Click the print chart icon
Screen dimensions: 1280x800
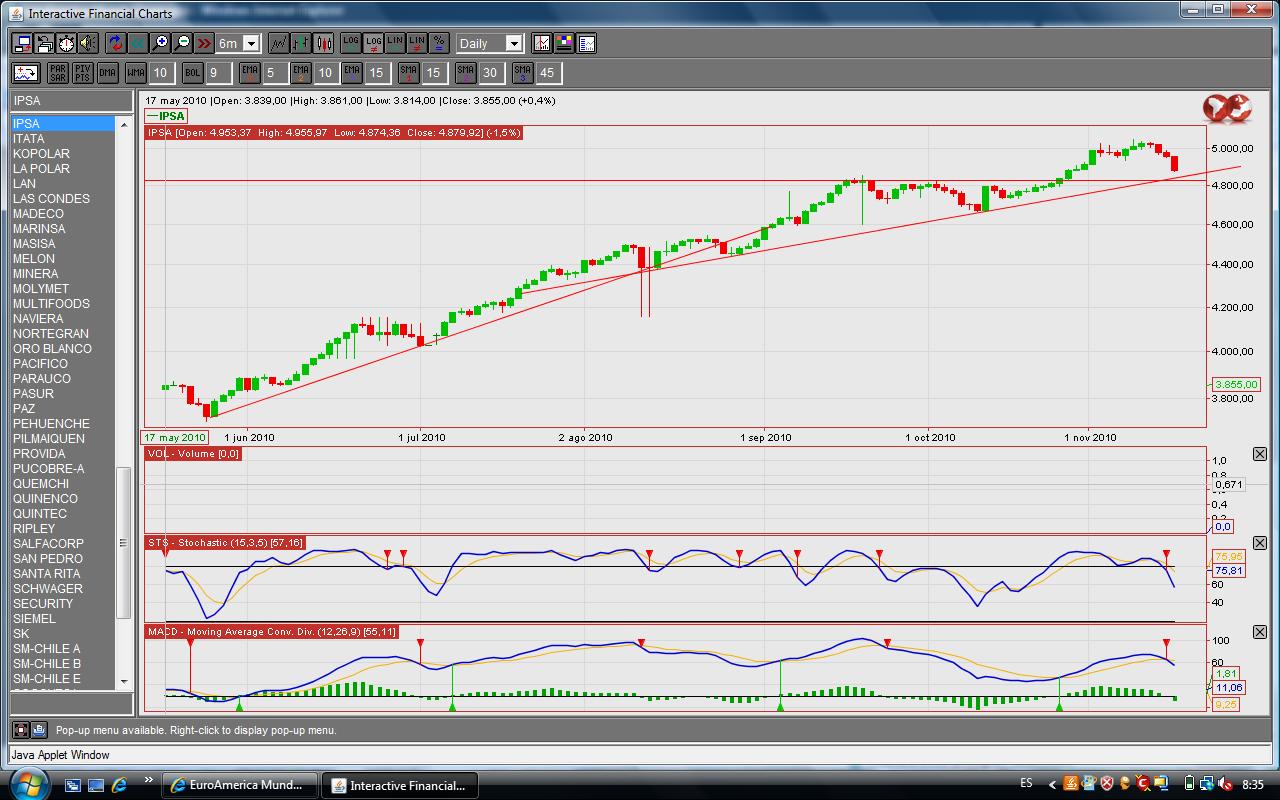(x=44, y=44)
